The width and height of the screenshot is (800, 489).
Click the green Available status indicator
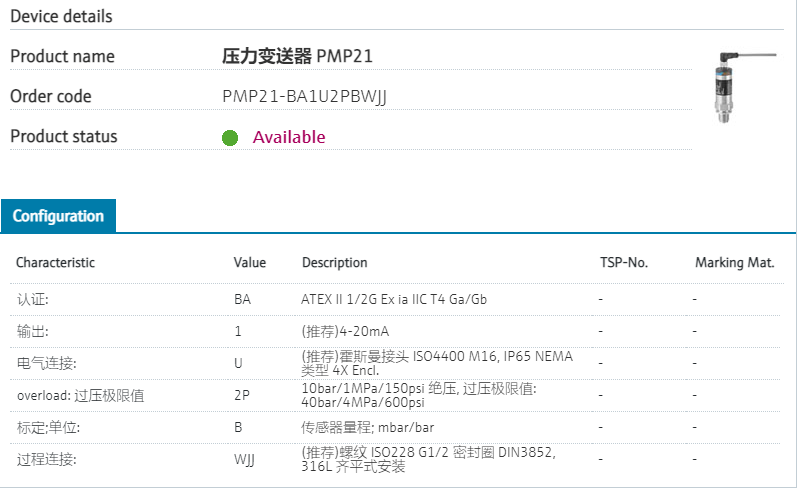click(x=230, y=137)
